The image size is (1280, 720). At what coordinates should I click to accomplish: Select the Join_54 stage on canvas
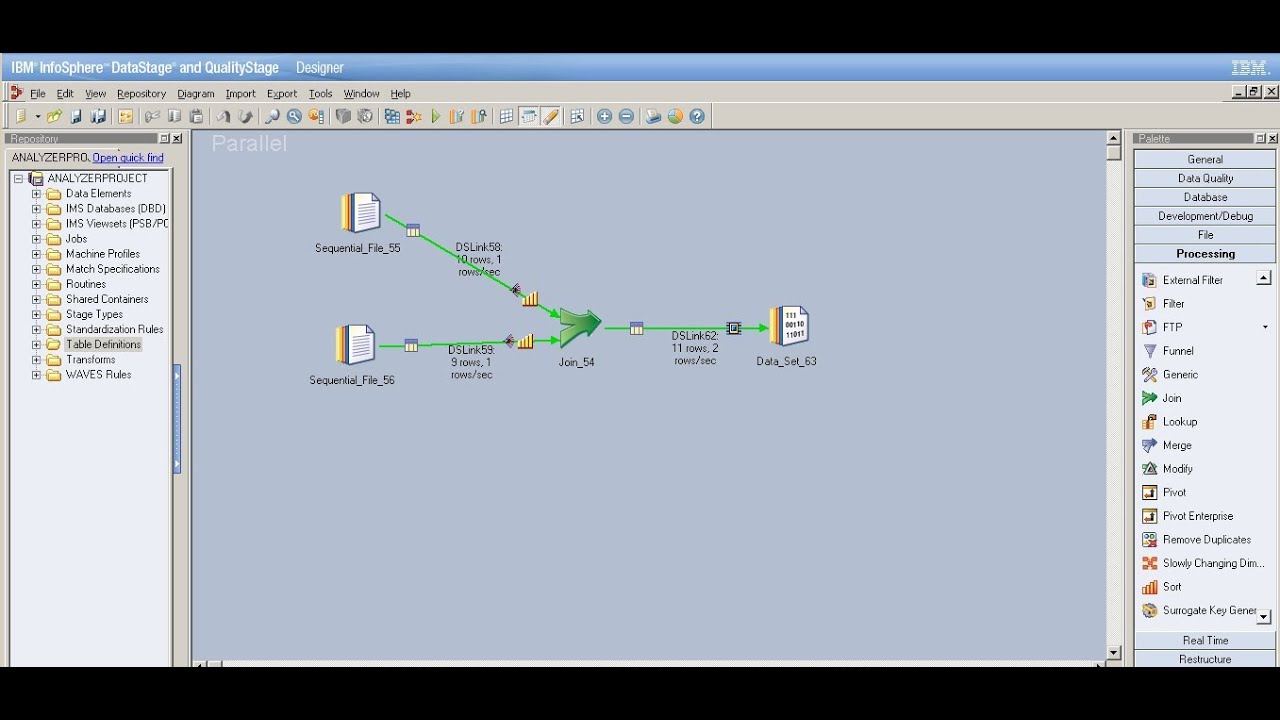(579, 327)
